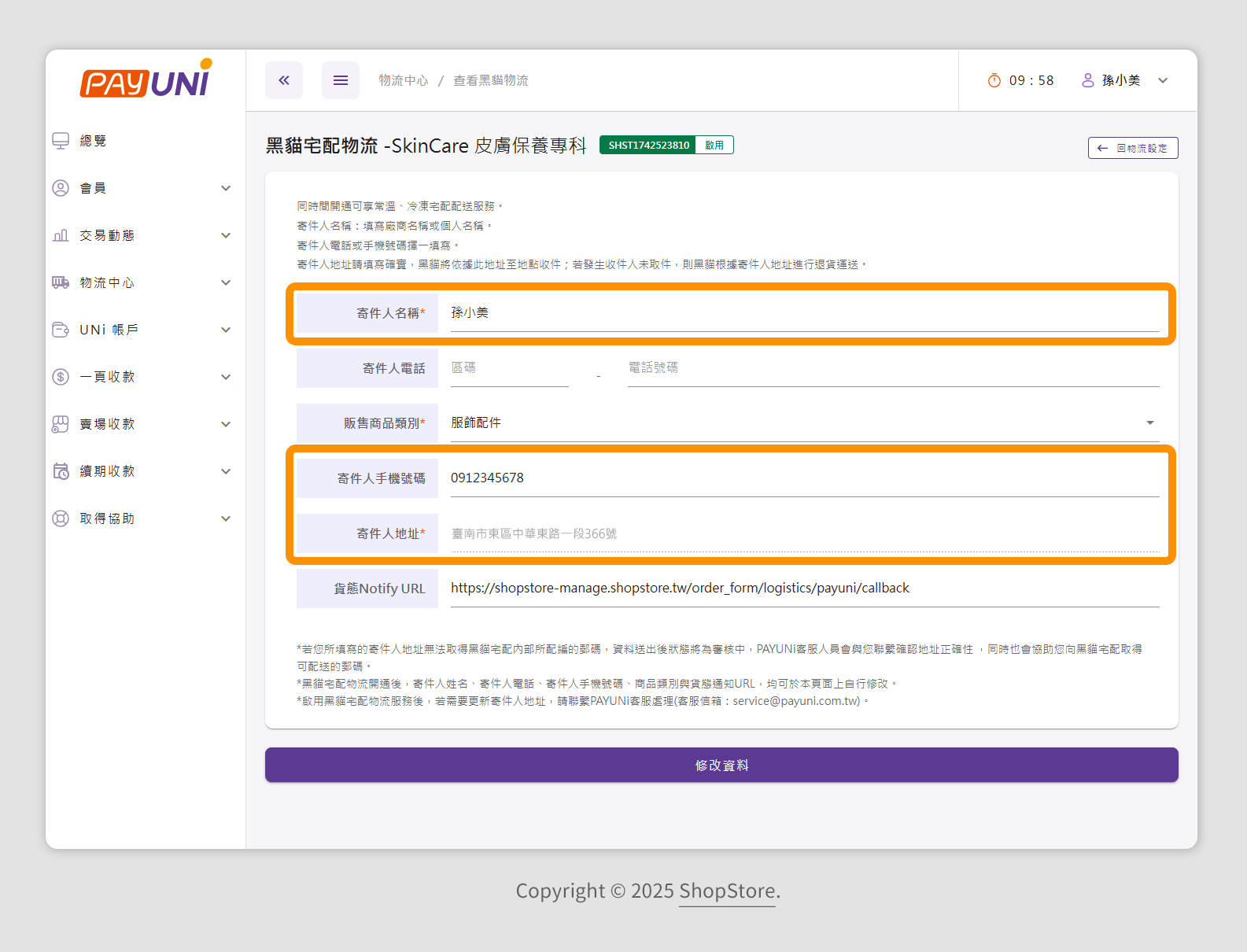Image resolution: width=1247 pixels, height=952 pixels.
Task: Expand the 物流中心 menu chevron
Action: pyautogui.click(x=226, y=282)
